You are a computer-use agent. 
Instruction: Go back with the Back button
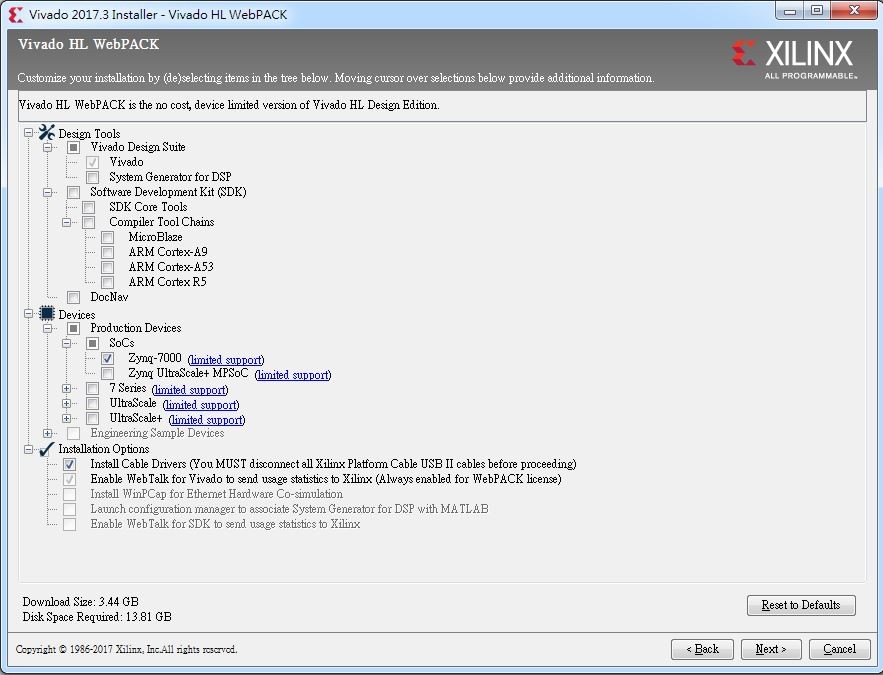click(702, 649)
